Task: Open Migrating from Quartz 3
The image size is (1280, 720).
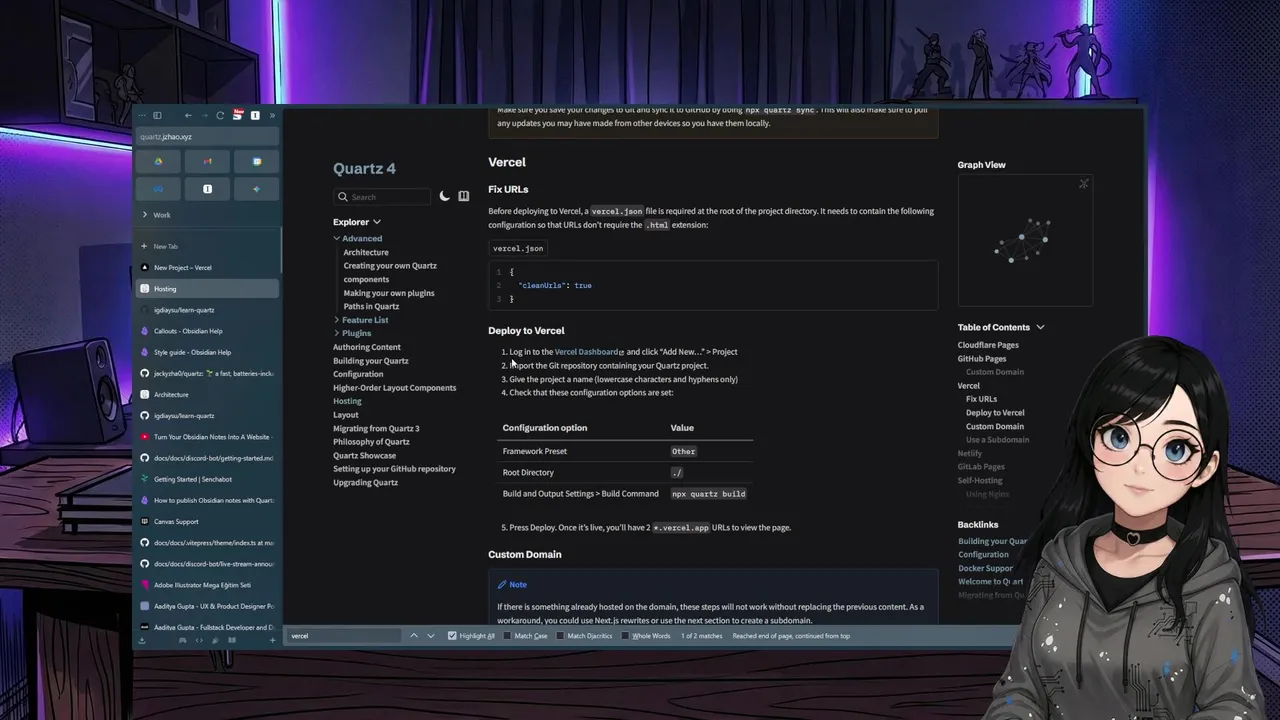Action: point(376,428)
